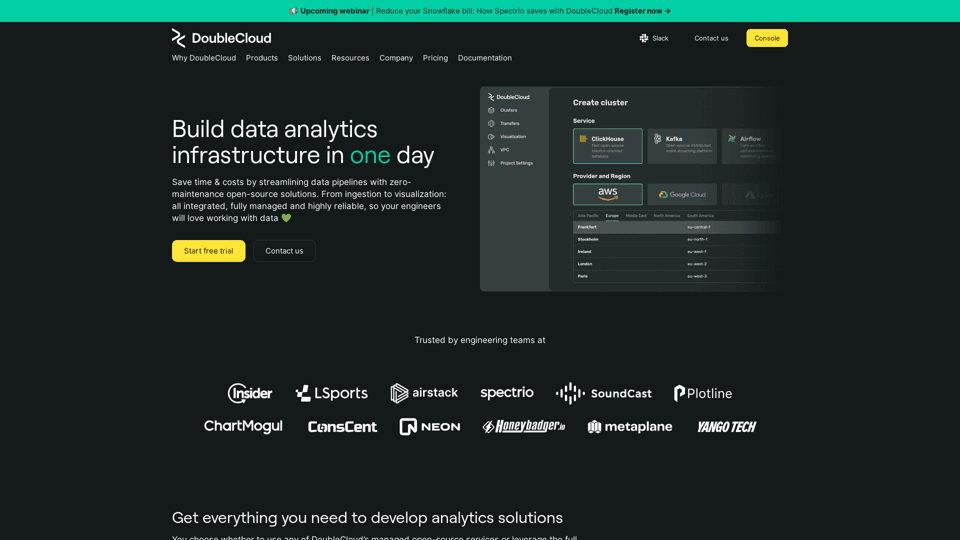Screen dimensions: 960x540
Task: Click the metaplane company logo
Action: [629, 427]
